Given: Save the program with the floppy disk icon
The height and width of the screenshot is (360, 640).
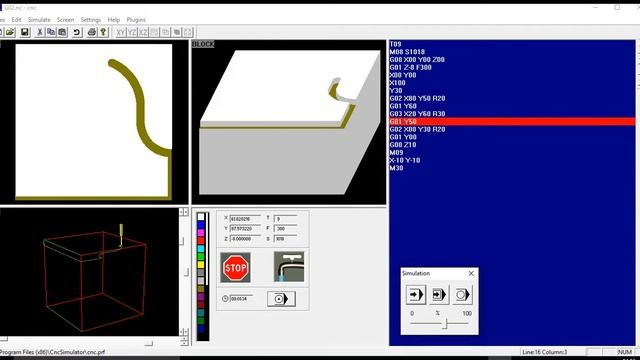Looking at the screenshot, I should pyautogui.click(x=24, y=32).
